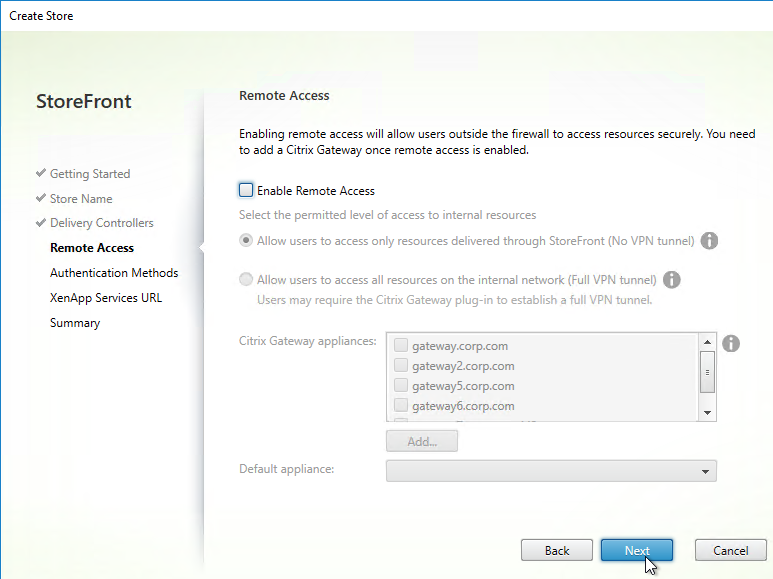Click the appliances list scroll up arrow
The height and width of the screenshot is (579, 773).
click(x=707, y=342)
